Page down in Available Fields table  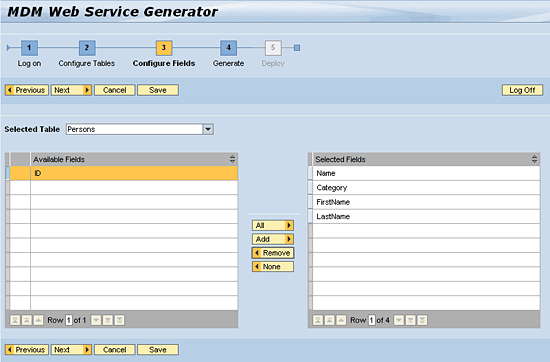[x=108, y=320]
